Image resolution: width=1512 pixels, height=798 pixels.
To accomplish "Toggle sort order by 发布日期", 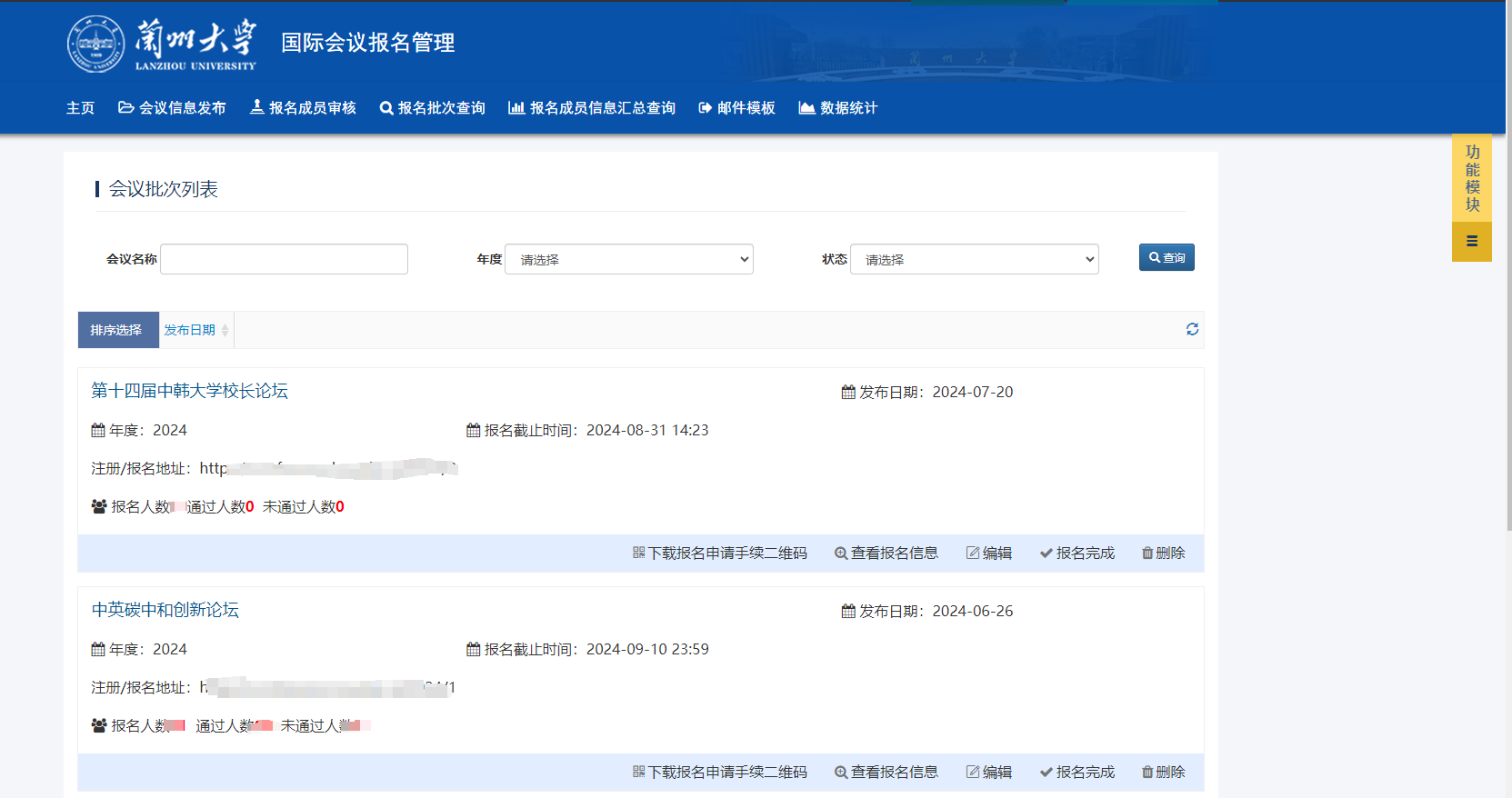I will point(195,330).
